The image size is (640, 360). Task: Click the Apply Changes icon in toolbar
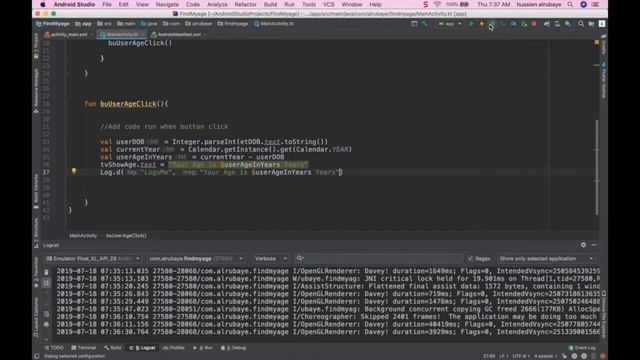point(482,24)
